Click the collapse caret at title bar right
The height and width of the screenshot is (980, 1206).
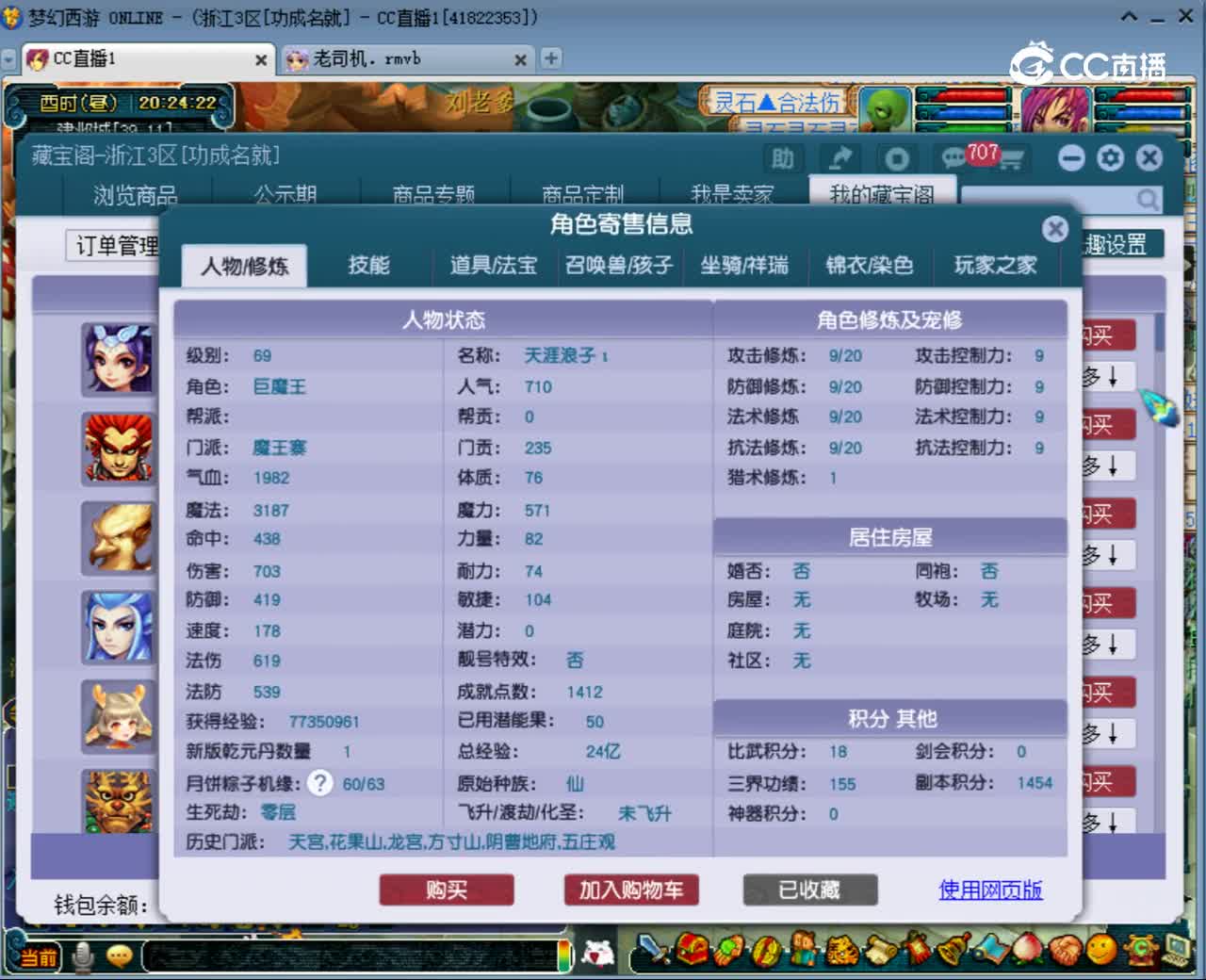click(x=1128, y=17)
